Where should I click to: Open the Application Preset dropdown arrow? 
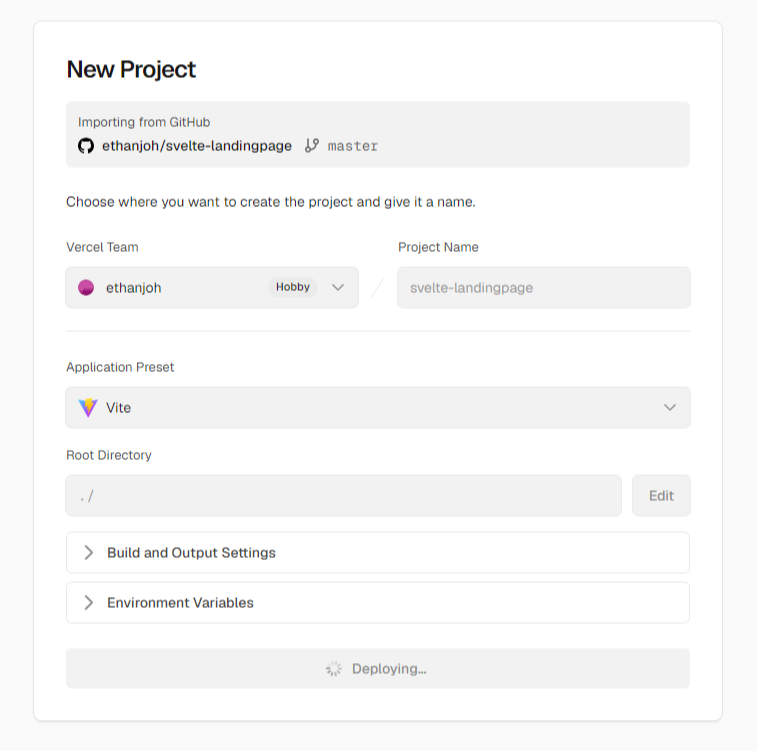(x=670, y=408)
